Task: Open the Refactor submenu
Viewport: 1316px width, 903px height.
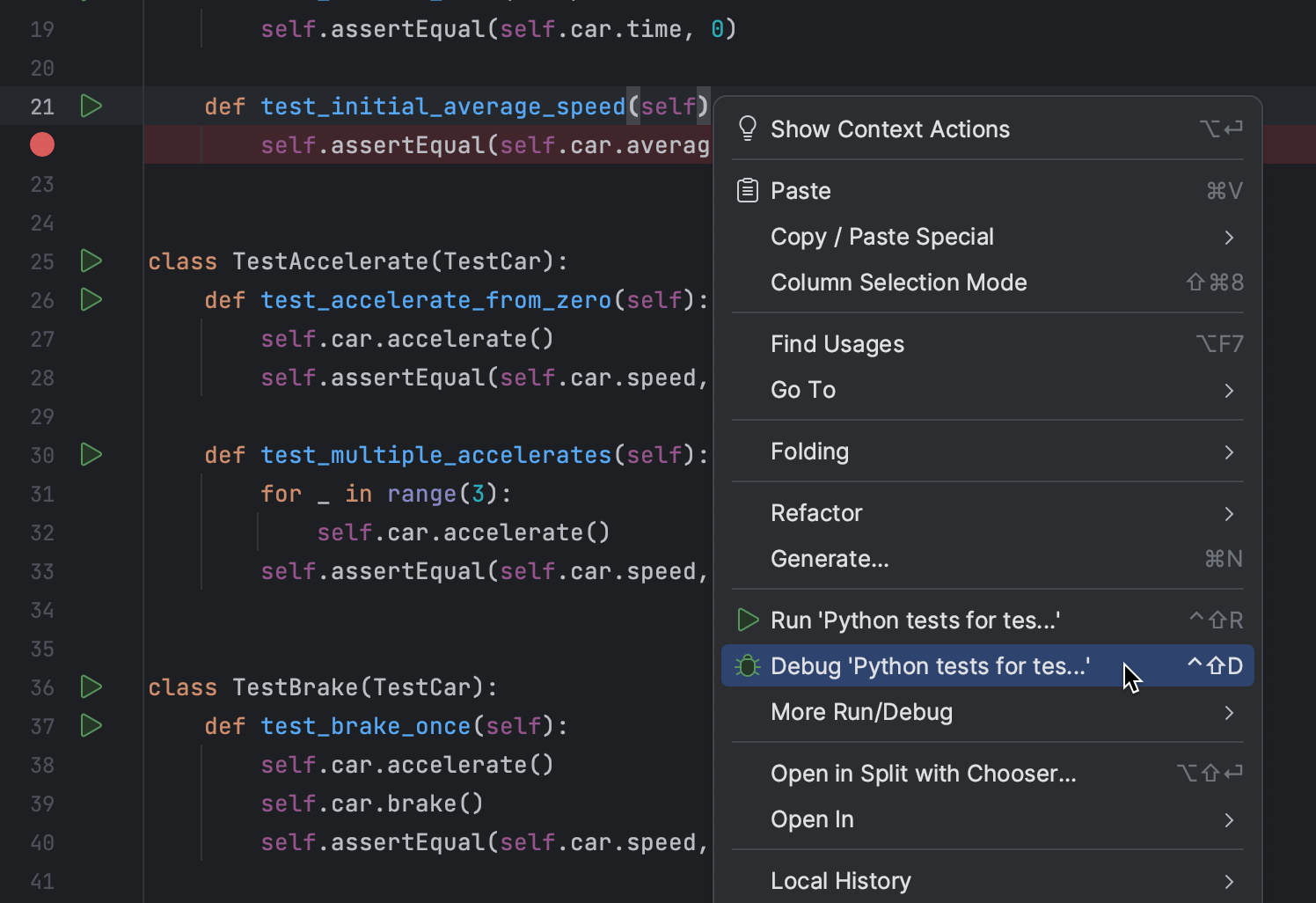Action: tap(816, 512)
